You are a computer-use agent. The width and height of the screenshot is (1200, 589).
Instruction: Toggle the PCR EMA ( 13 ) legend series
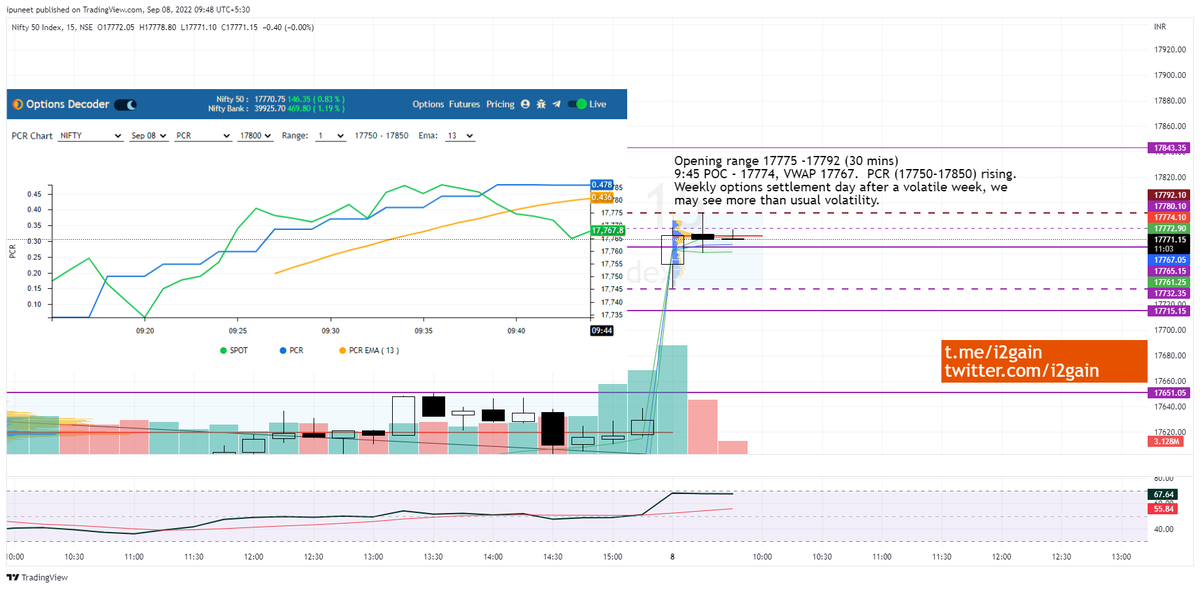[x=370, y=350]
